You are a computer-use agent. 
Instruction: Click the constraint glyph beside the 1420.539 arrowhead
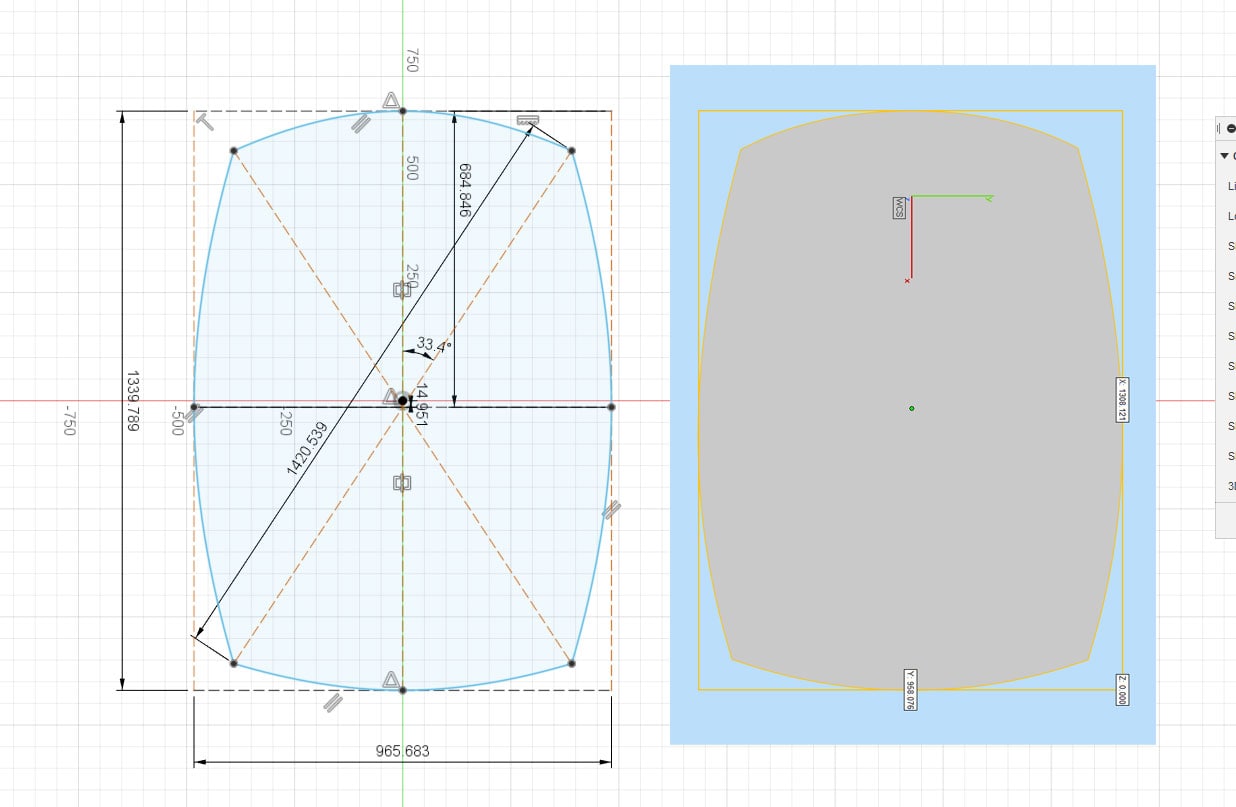tap(528, 121)
